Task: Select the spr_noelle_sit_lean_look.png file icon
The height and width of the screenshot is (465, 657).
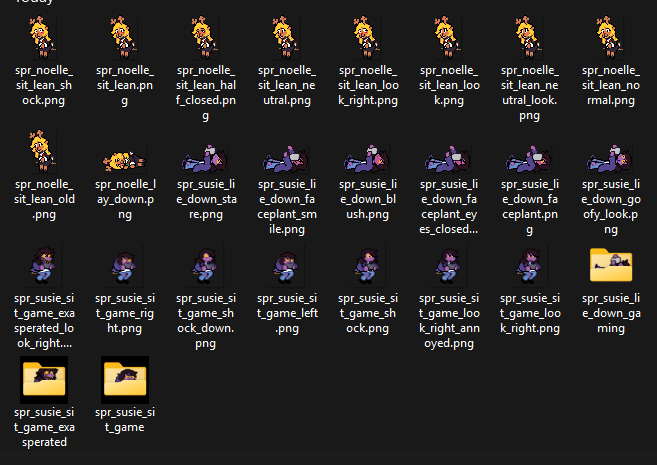Action: click(449, 37)
